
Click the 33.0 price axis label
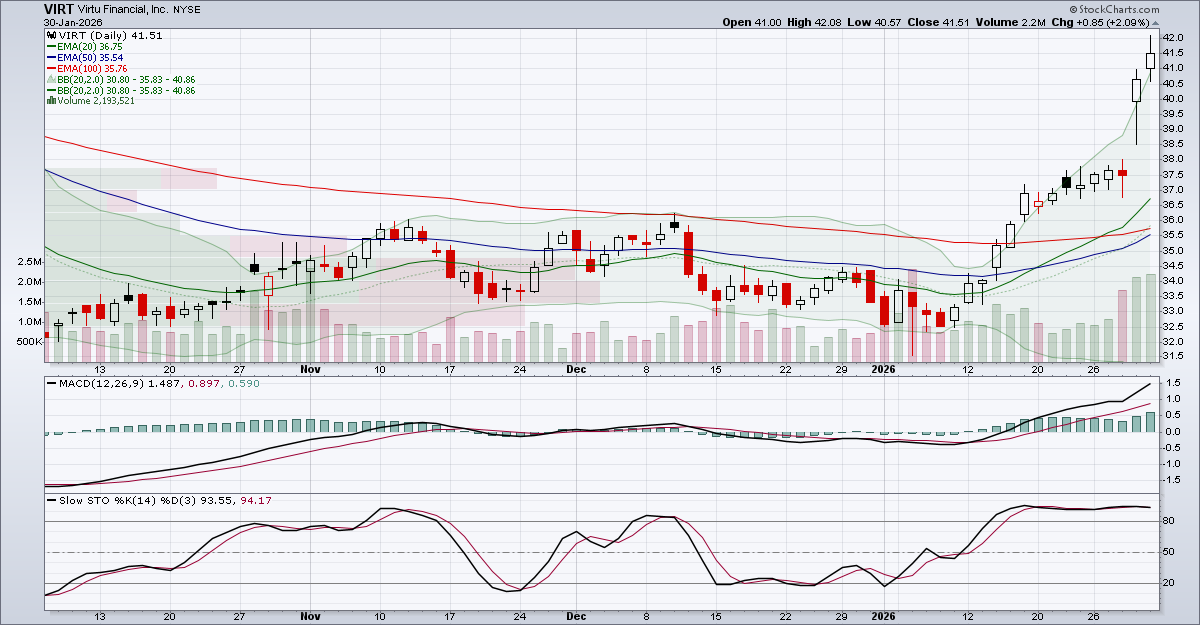1173,311
